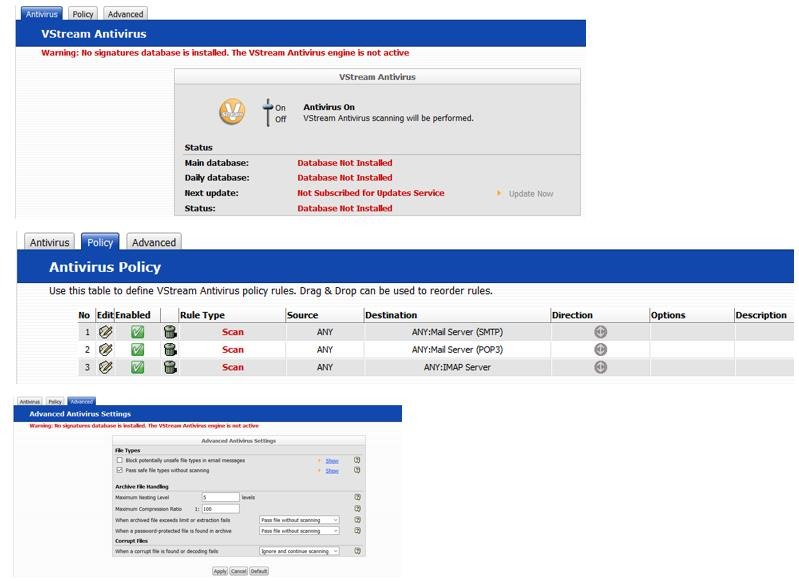This screenshot has height=581, width=799.
Task: Edit rule 1 for Mail Server (SMTP)
Action: coord(105,332)
